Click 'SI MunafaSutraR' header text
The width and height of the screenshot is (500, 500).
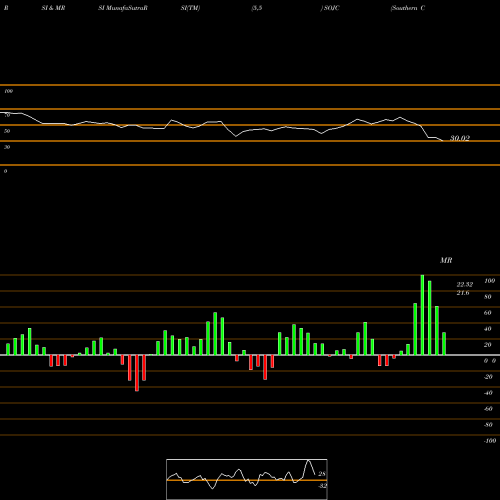coord(123,8)
